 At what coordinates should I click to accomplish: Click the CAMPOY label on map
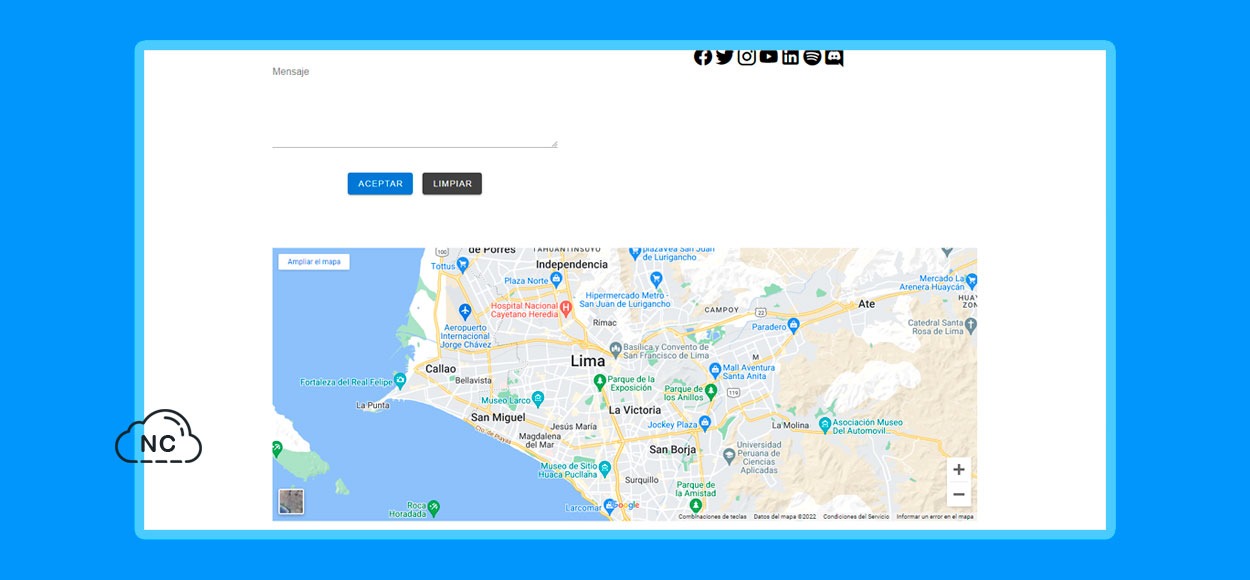tap(721, 310)
